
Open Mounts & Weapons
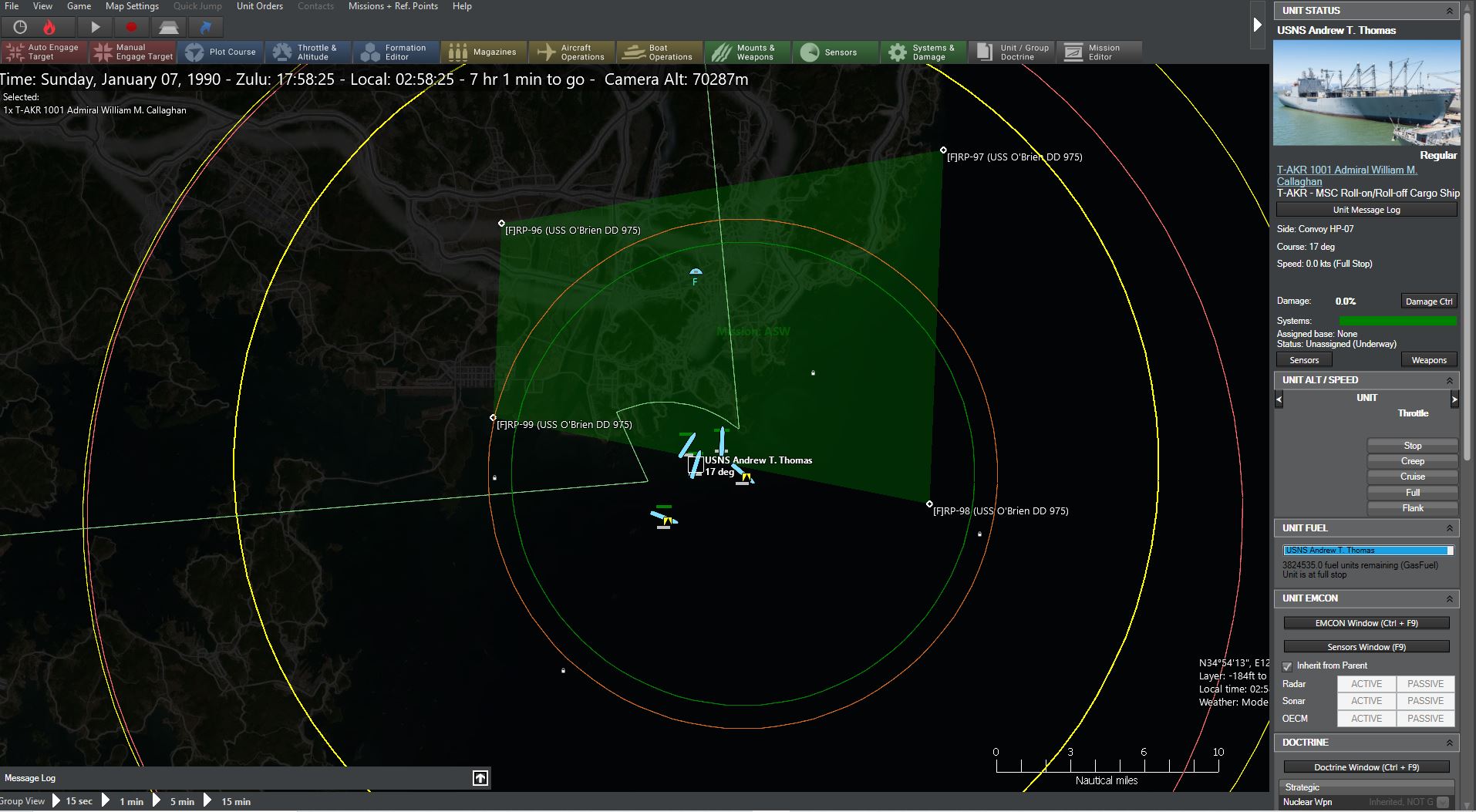[x=747, y=52]
